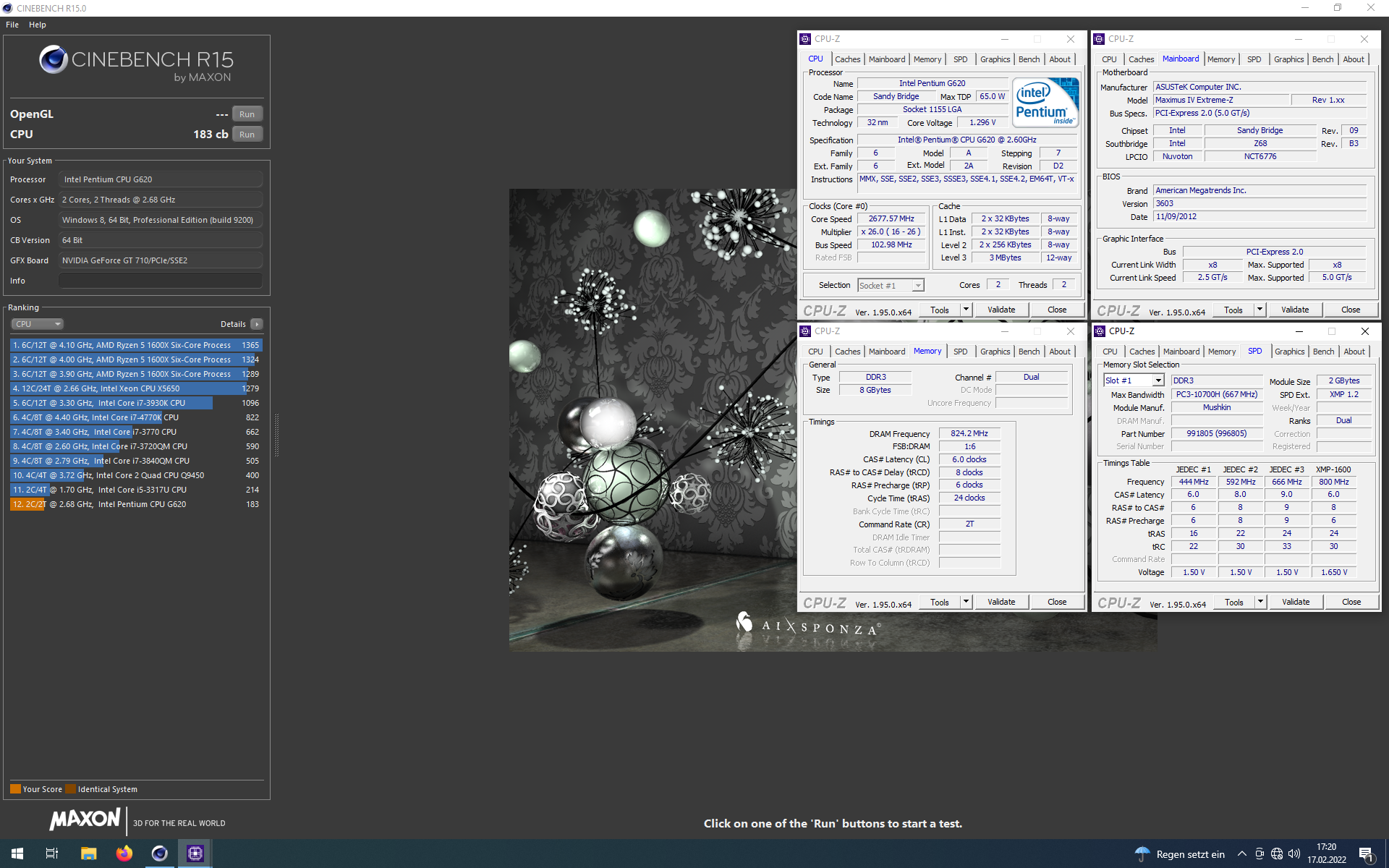This screenshot has width=1389, height=868.
Task: Click Identical System legend swatch
Action: 70,789
